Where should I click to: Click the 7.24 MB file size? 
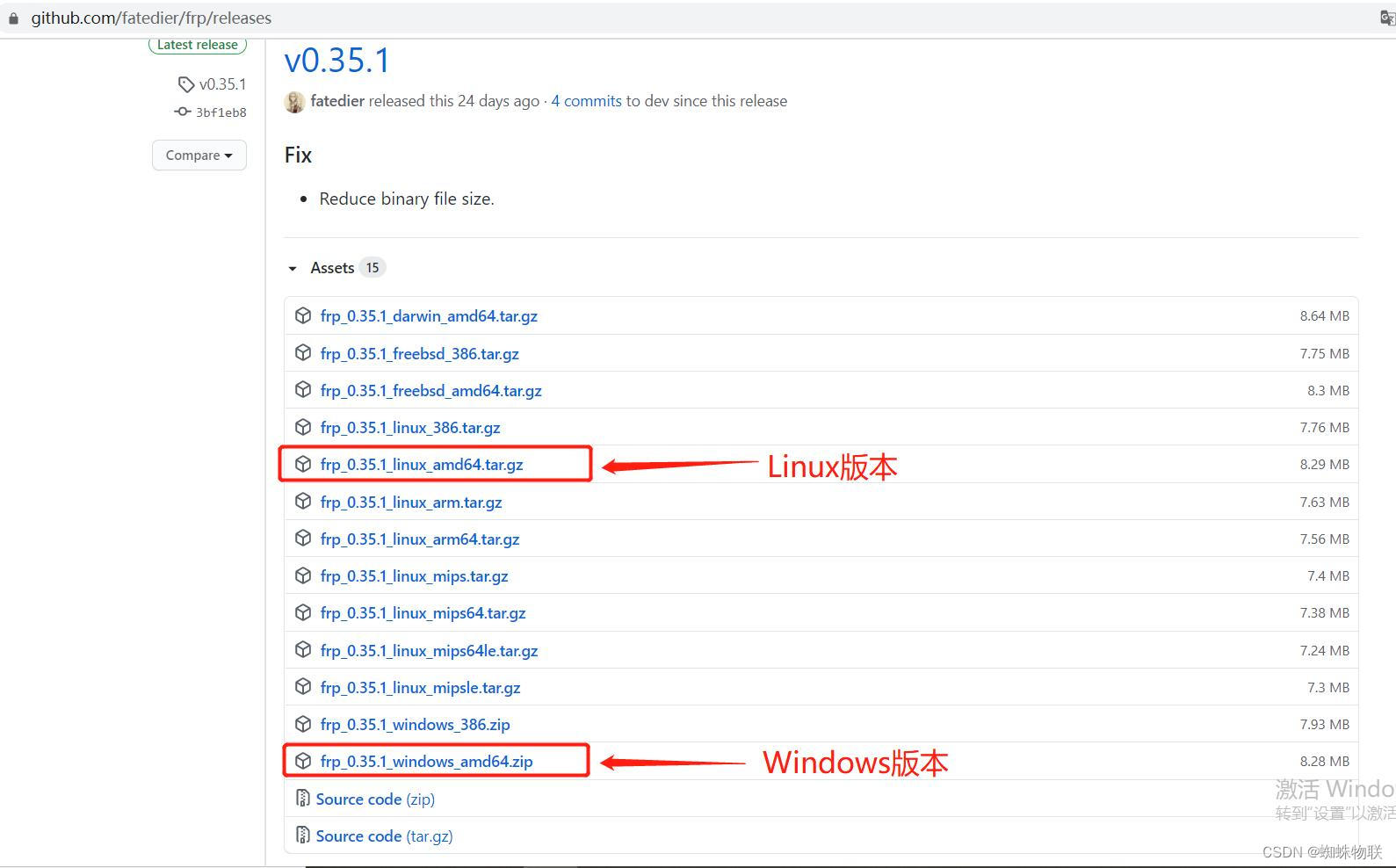(x=1324, y=650)
